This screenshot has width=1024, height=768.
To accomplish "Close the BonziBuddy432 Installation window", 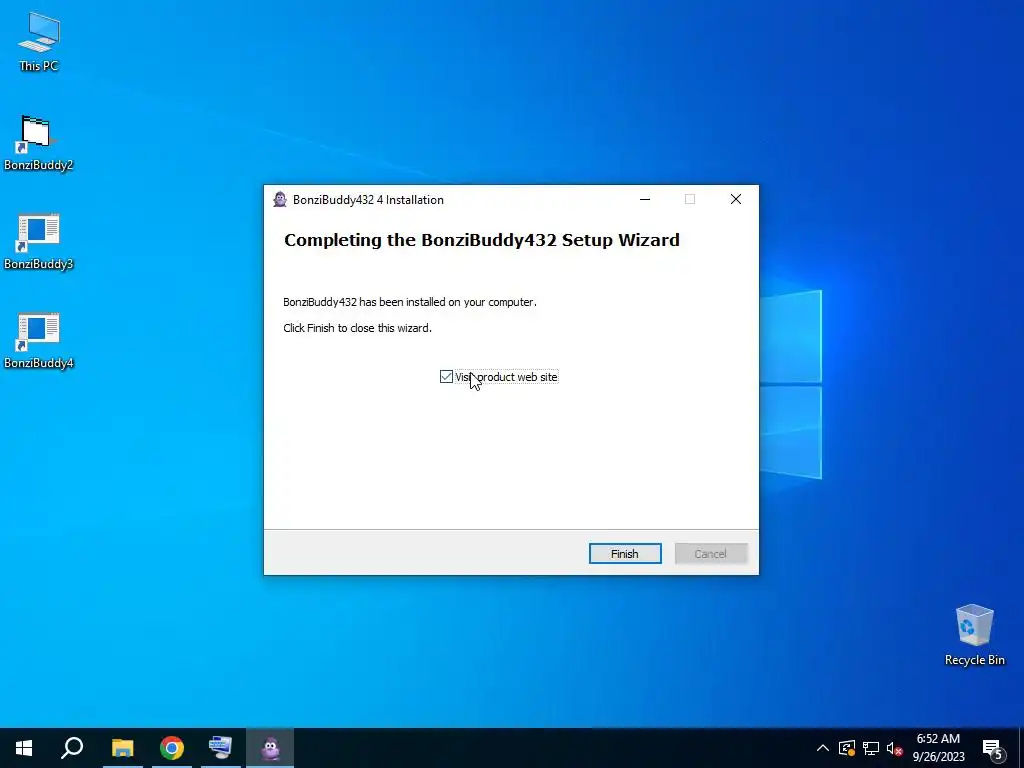I will (x=736, y=199).
